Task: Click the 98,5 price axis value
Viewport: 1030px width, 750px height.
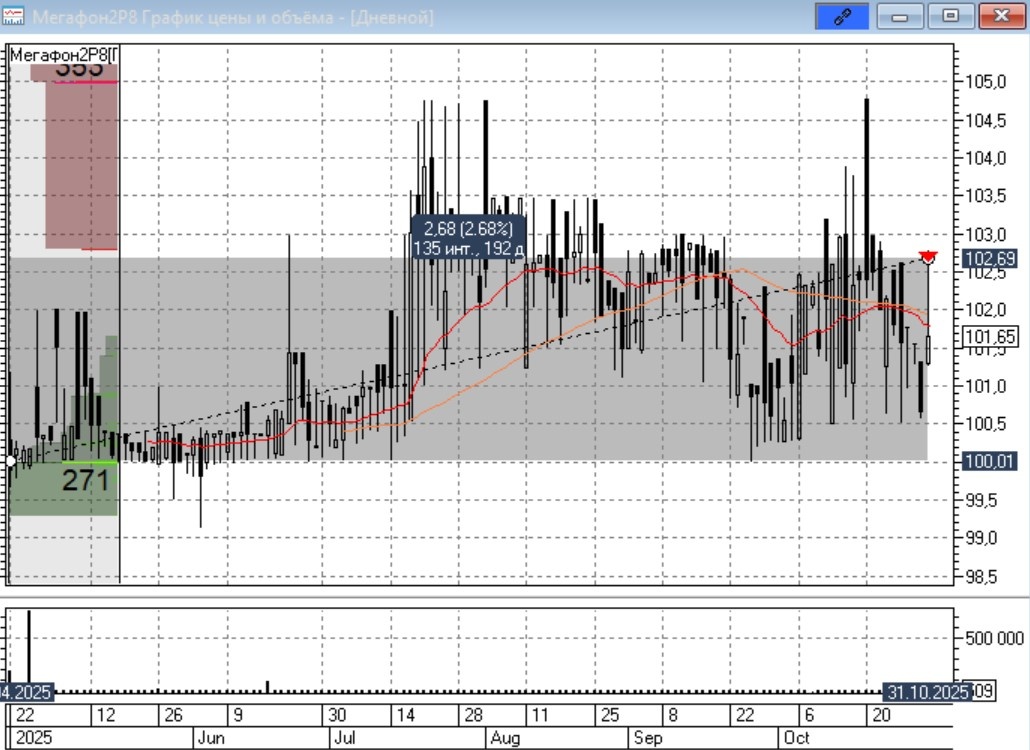Action: click(981, 577)
